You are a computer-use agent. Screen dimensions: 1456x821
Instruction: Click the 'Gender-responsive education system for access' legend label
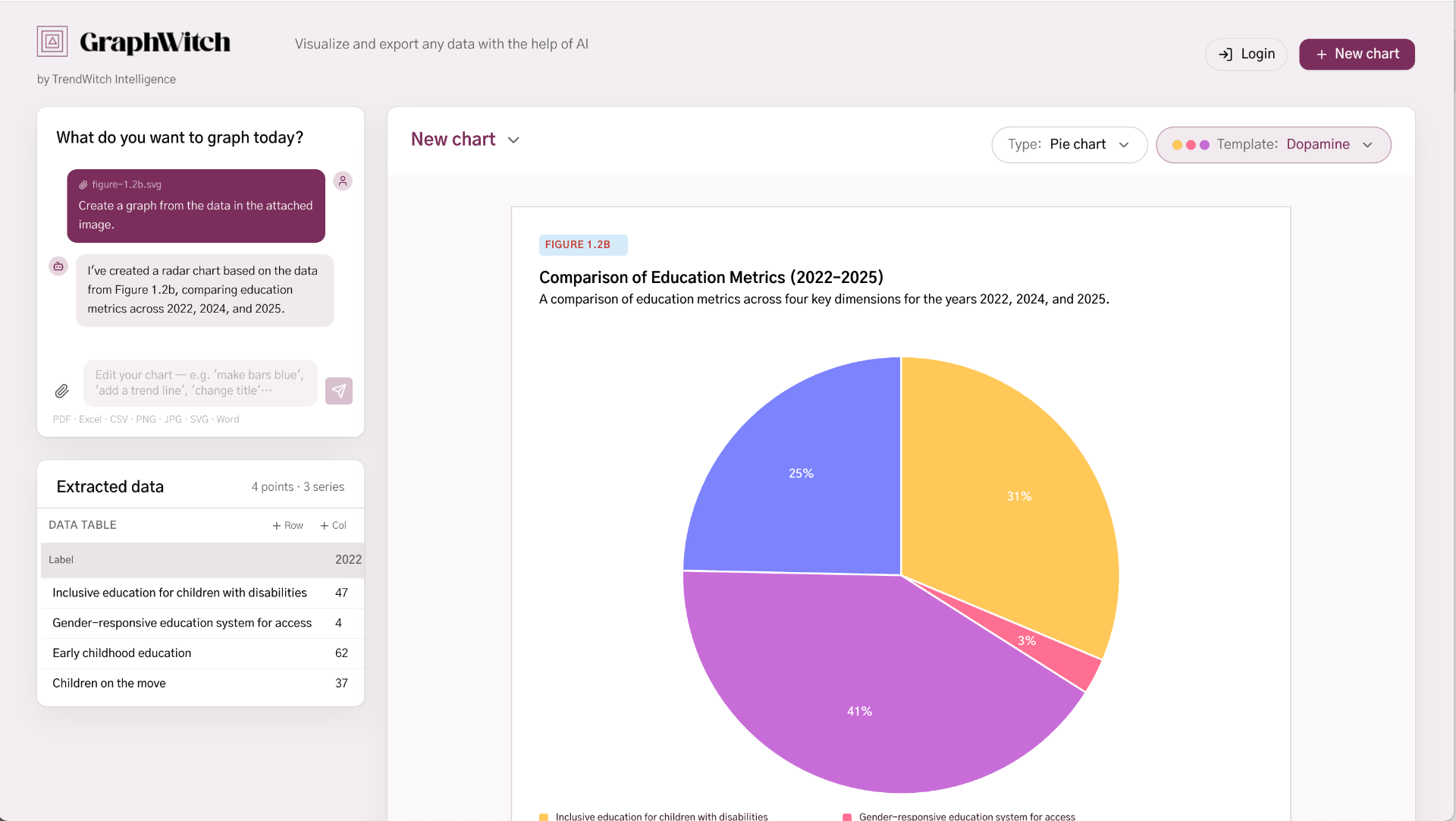coord(967,816)
